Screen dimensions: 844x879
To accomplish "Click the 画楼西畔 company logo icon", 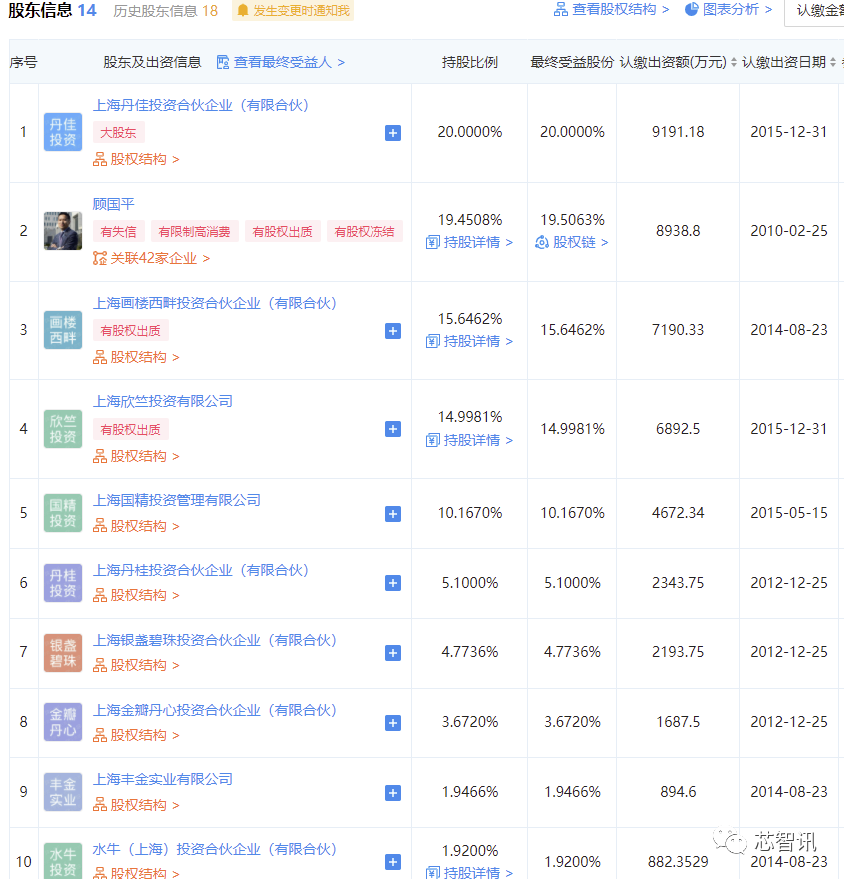I will (x=62, y=330).
